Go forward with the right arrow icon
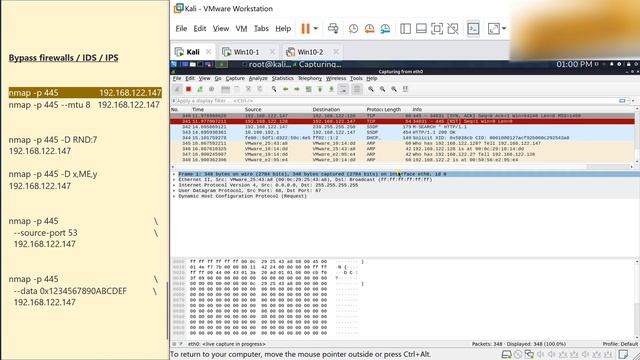 tap(297, 89)
